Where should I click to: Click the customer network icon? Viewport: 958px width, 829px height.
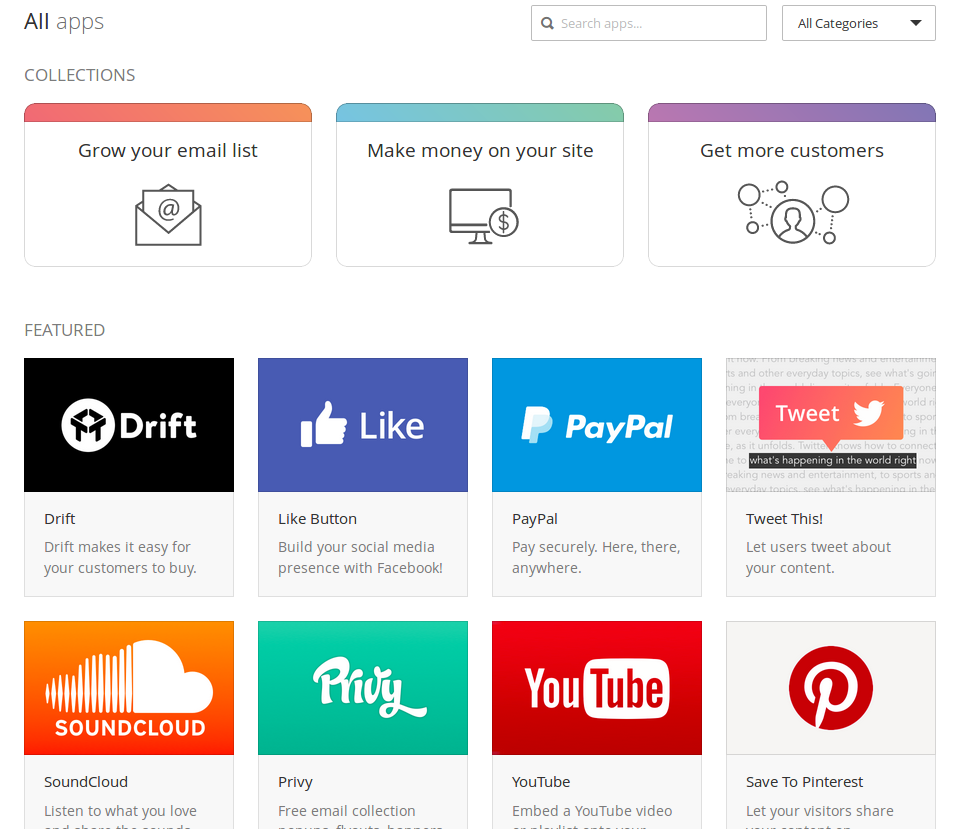click(793, 213)
